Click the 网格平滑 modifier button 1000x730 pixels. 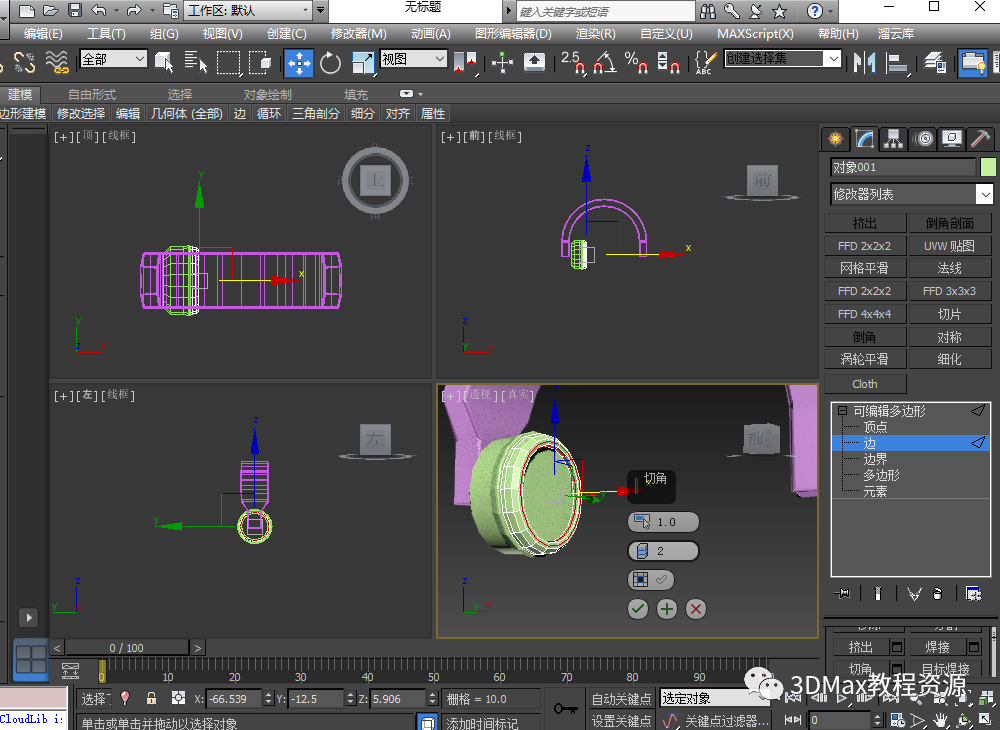864,268
